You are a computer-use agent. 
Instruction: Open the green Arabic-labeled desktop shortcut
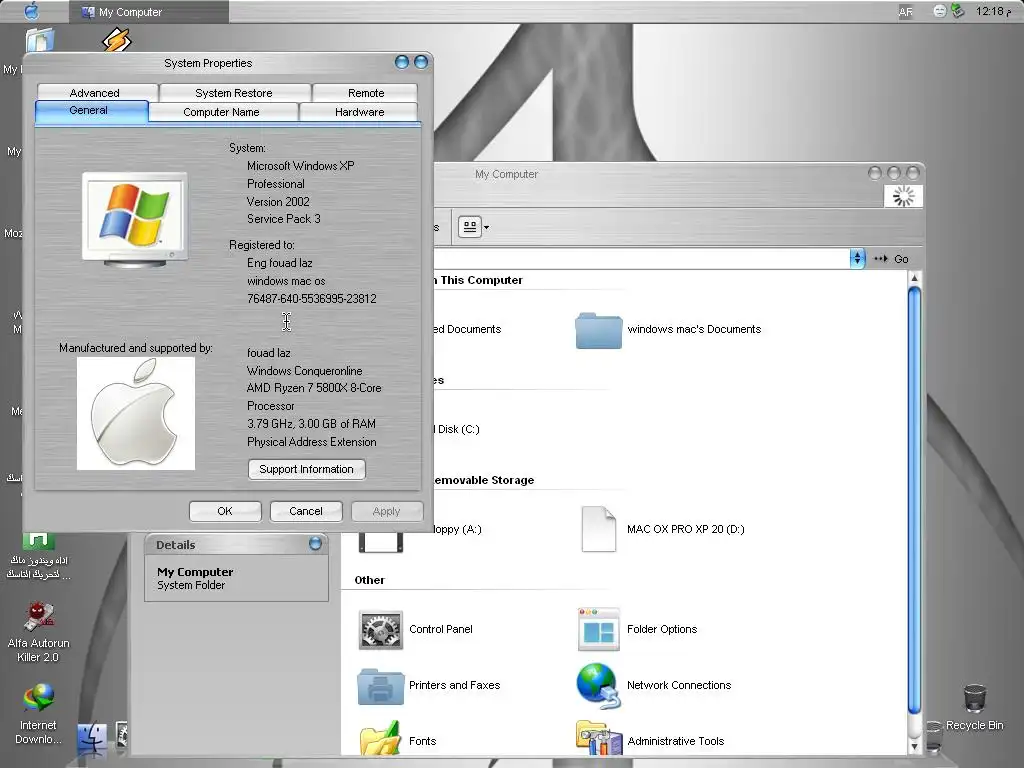[39, 541]
